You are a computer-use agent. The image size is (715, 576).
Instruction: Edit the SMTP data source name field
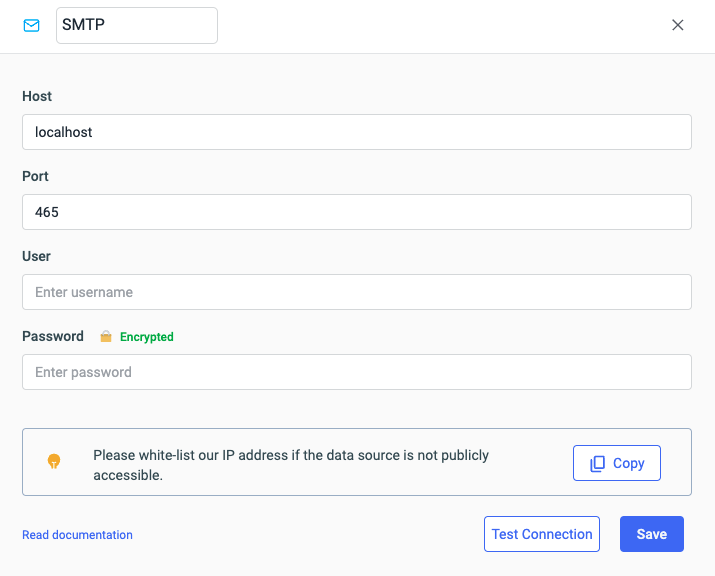pos(137,26)
